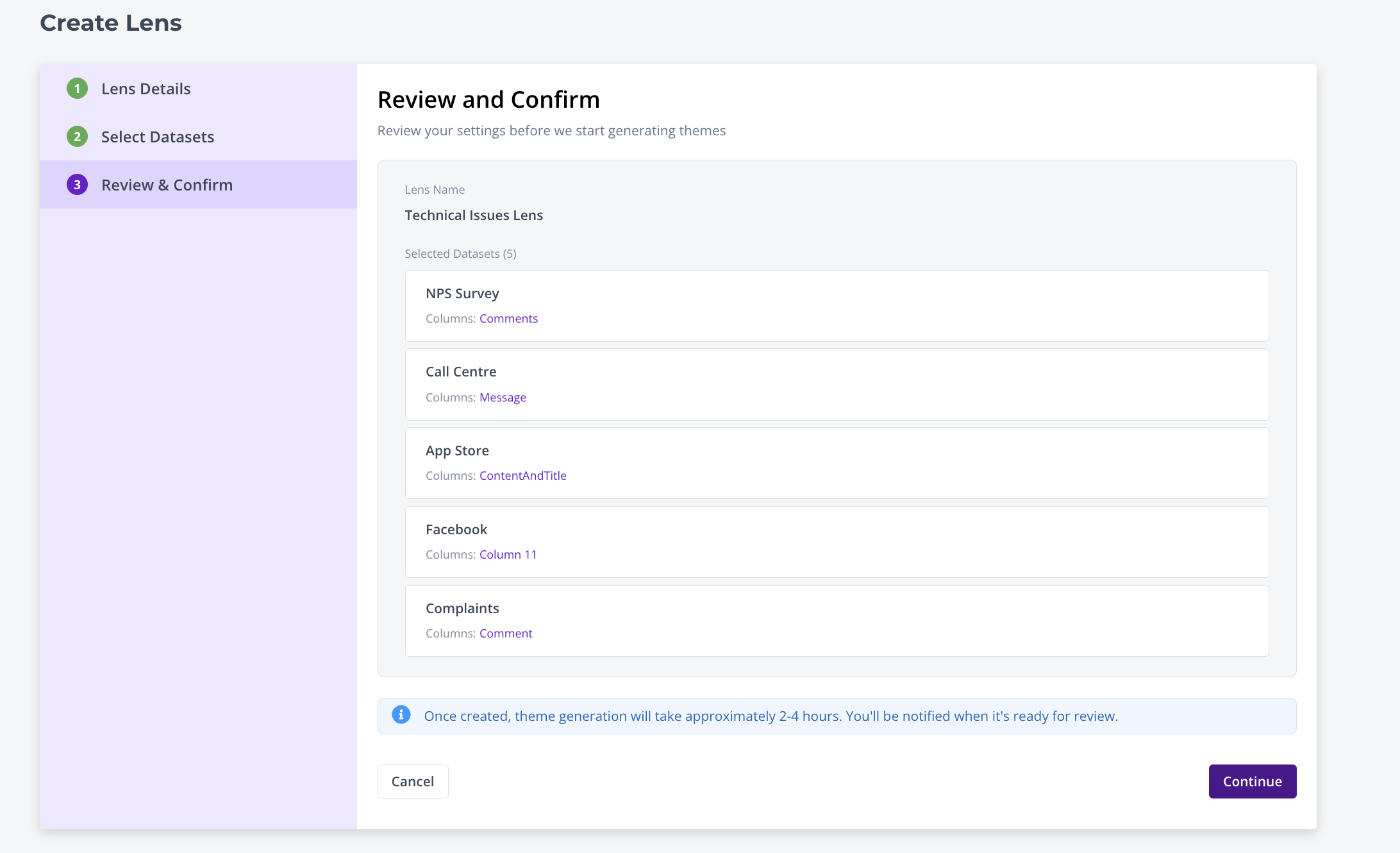Select the Review & Confirm step

167,185
